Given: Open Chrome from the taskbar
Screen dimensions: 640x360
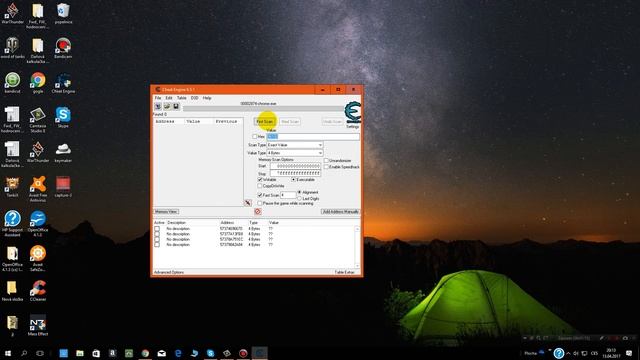Looking at the screenshot, I should point(145,353).
